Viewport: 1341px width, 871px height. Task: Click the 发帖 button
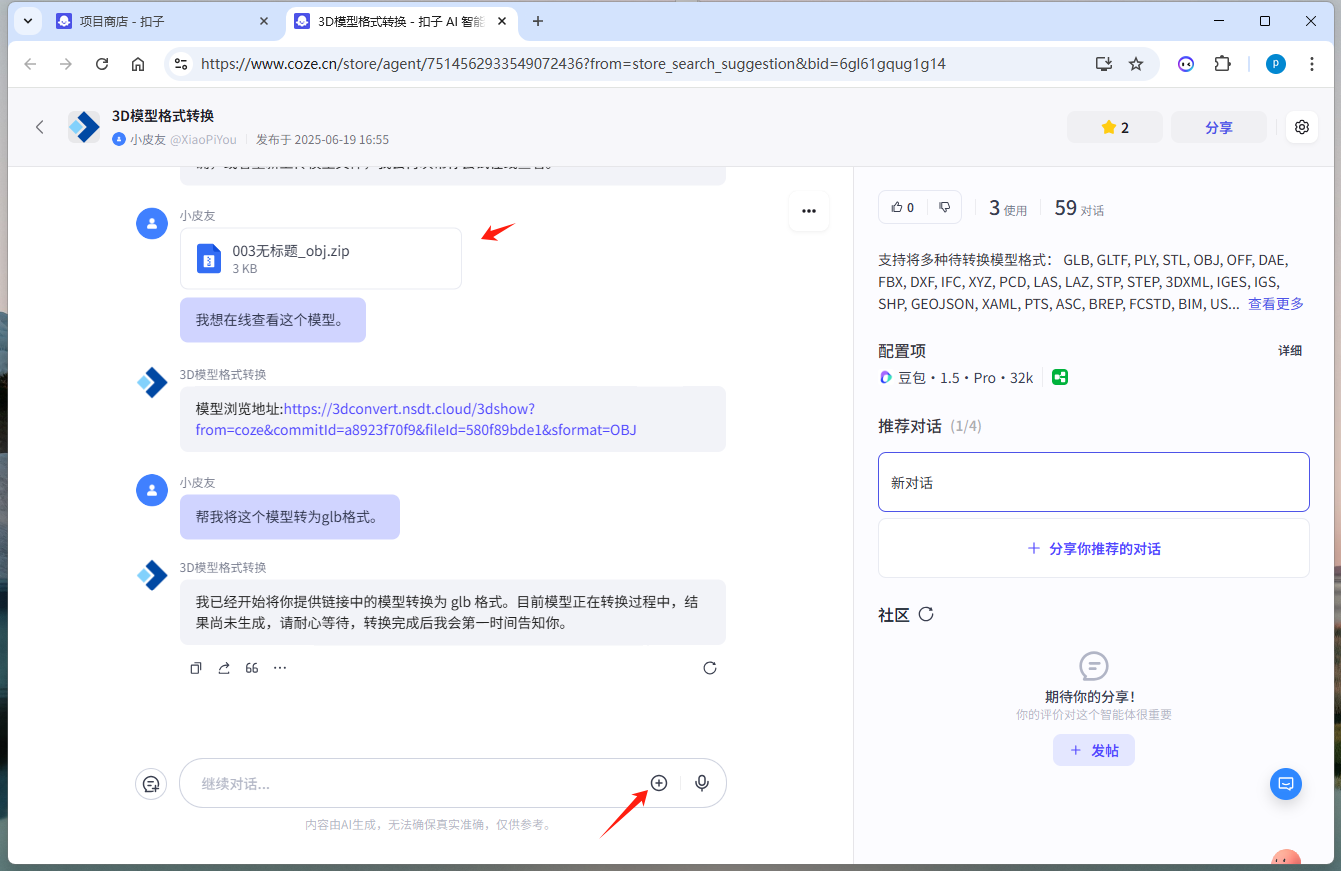tap(1094, 750)
